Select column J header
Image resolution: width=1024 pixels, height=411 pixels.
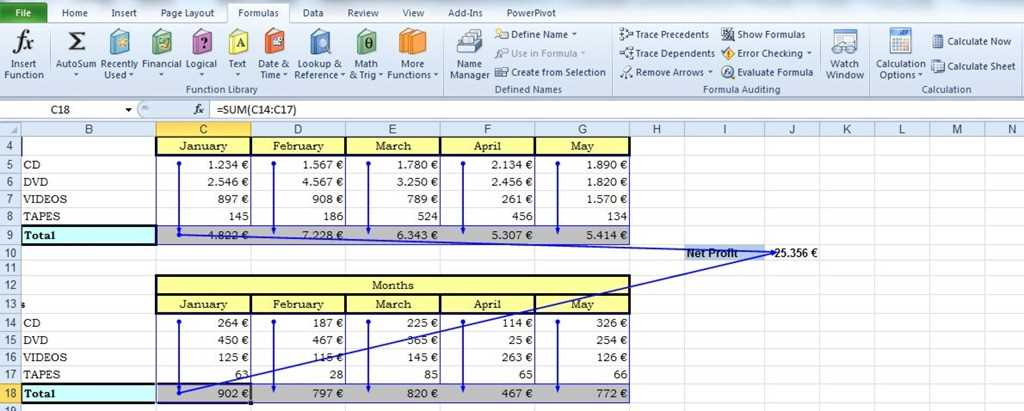coord(792,129)
